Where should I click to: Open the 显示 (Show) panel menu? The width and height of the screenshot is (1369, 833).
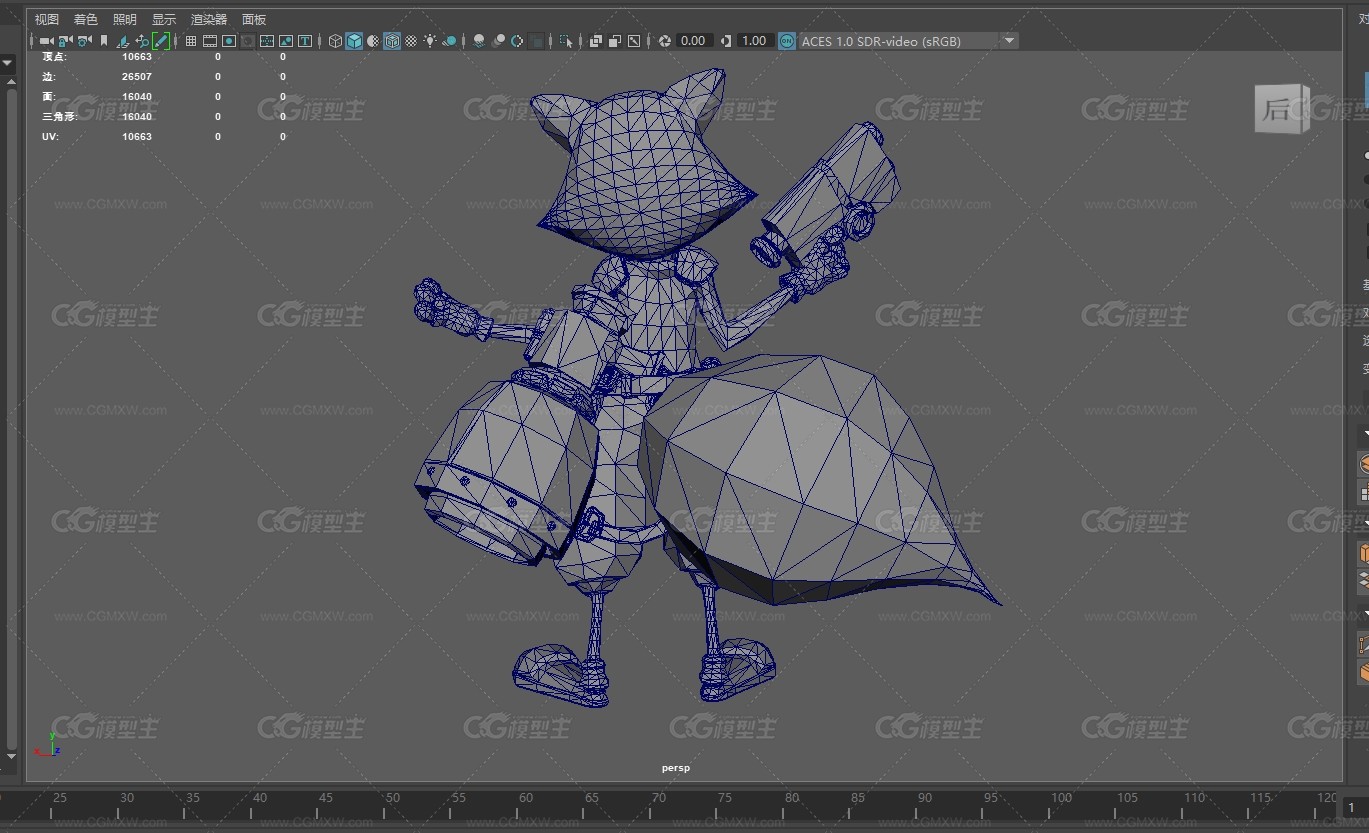(164, 19)
